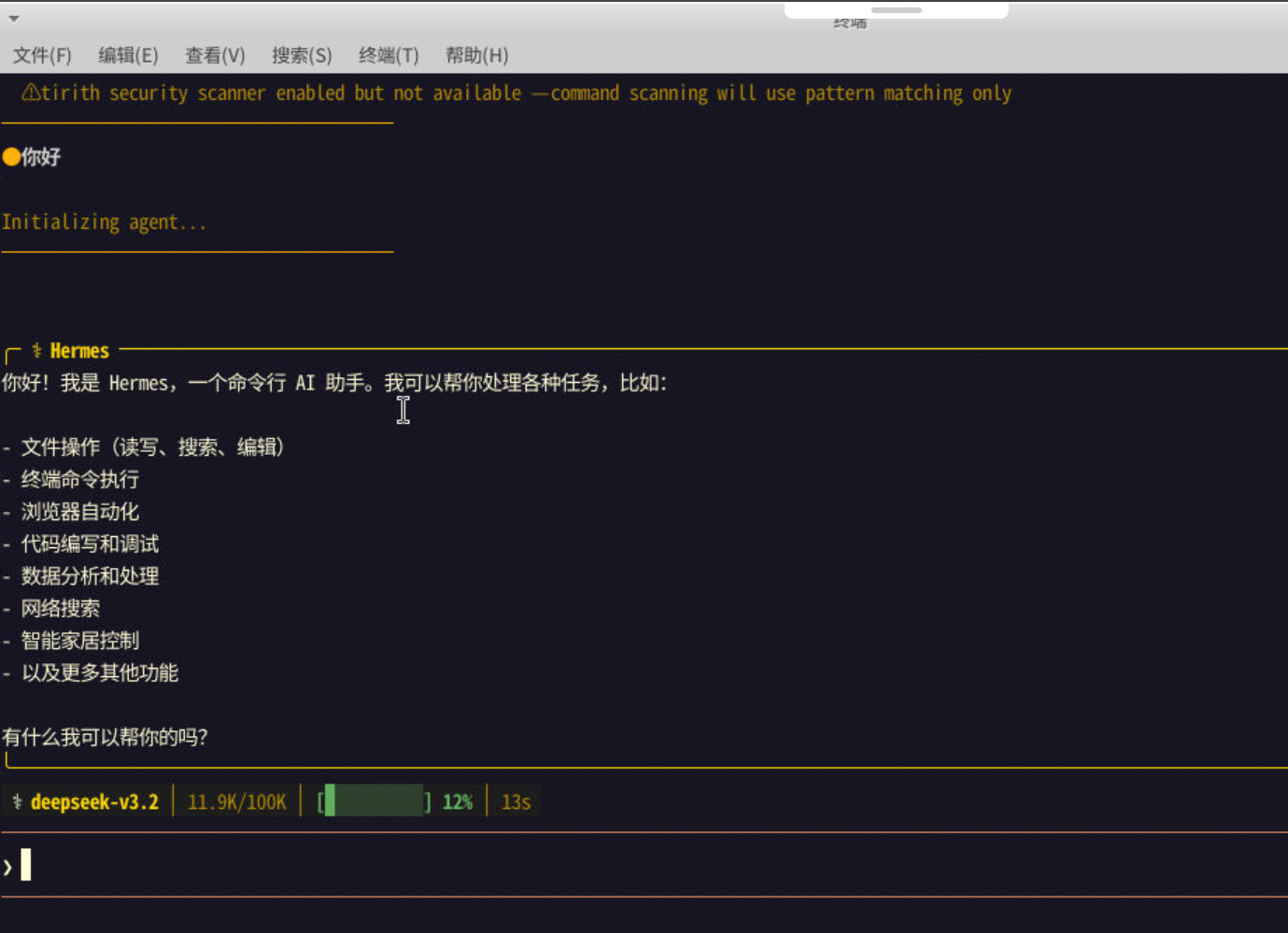Click the tirith security scanner warning text

(526, 92)
